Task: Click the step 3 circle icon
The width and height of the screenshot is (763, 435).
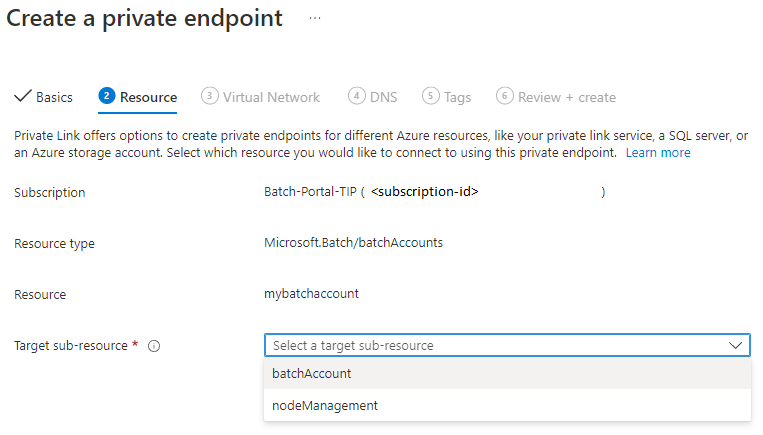Action: pos(209,96)
